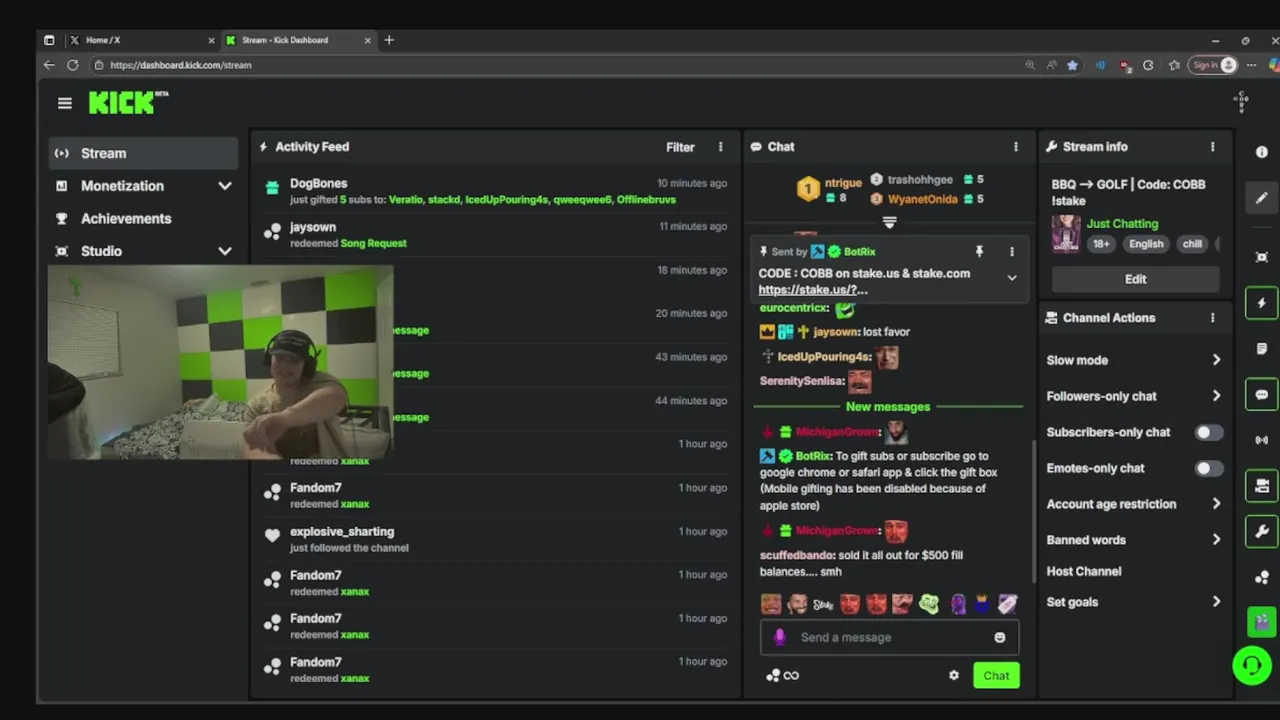Click the favorites star in address bar
The height and width of the screenshot is (720, 1280).
click(1072, 65)
